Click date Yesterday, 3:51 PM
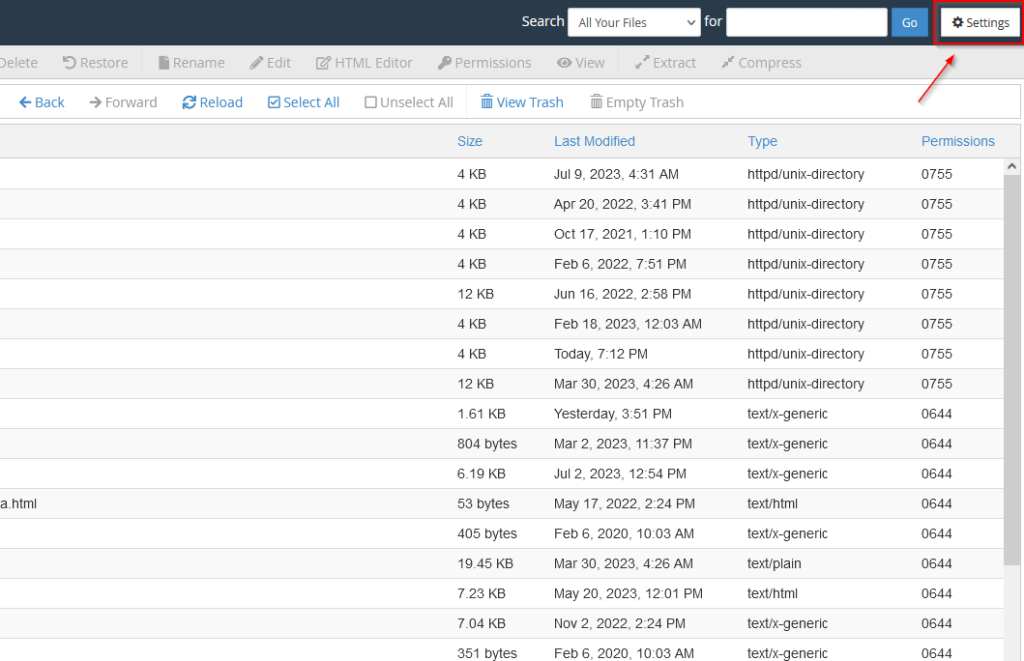The width and height of the screenshot is (1024, 661). coord(613,414)
